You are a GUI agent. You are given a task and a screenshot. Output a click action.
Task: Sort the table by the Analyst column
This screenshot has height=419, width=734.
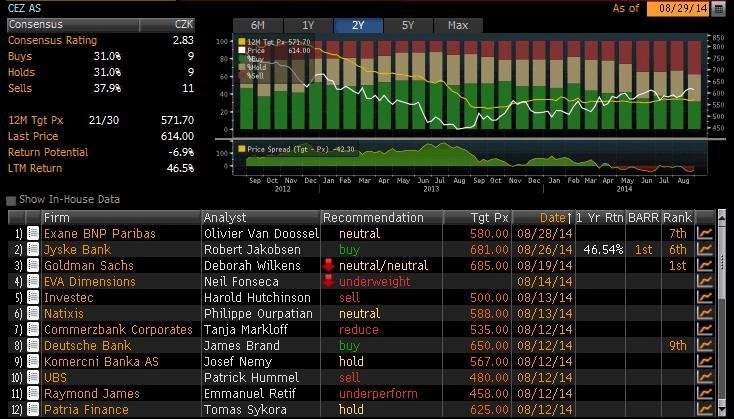[x=261, y=217]
